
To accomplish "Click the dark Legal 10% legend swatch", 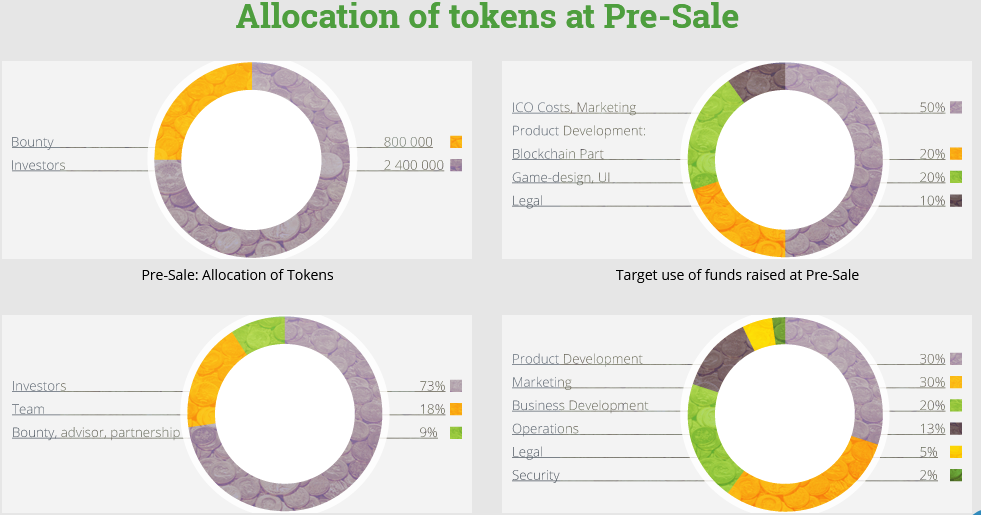I will 956,201.
